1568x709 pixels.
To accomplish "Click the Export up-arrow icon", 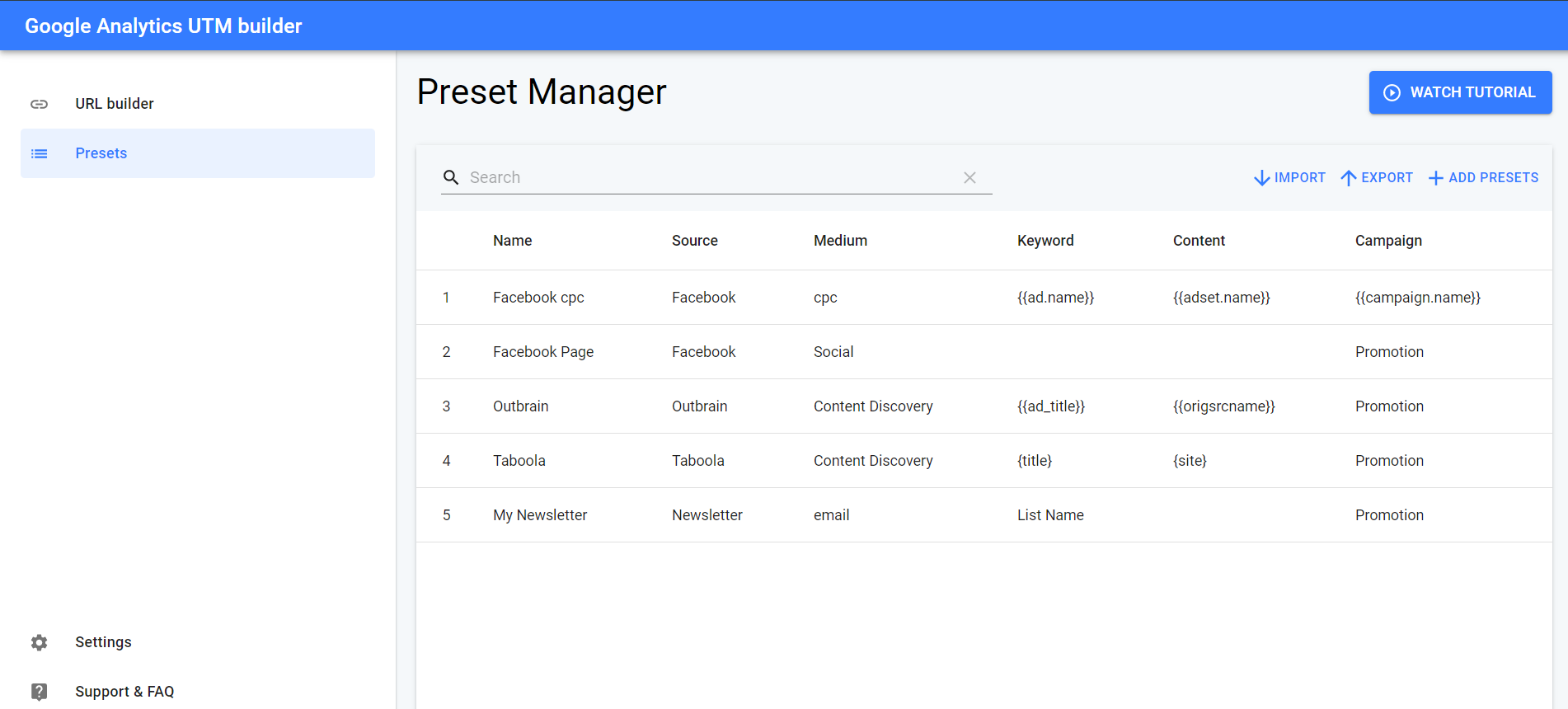I will (1349, 178).
